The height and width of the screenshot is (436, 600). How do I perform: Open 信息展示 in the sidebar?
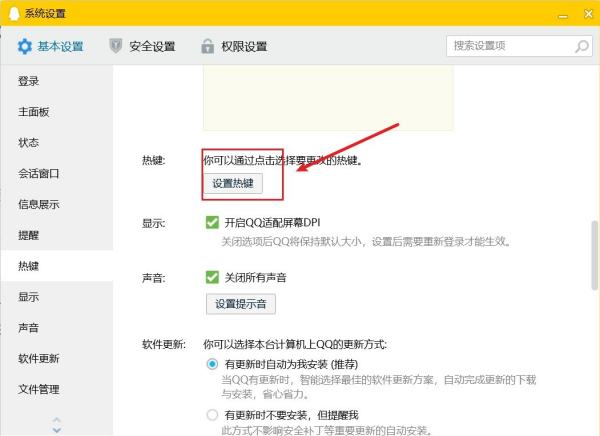[57, 204]
